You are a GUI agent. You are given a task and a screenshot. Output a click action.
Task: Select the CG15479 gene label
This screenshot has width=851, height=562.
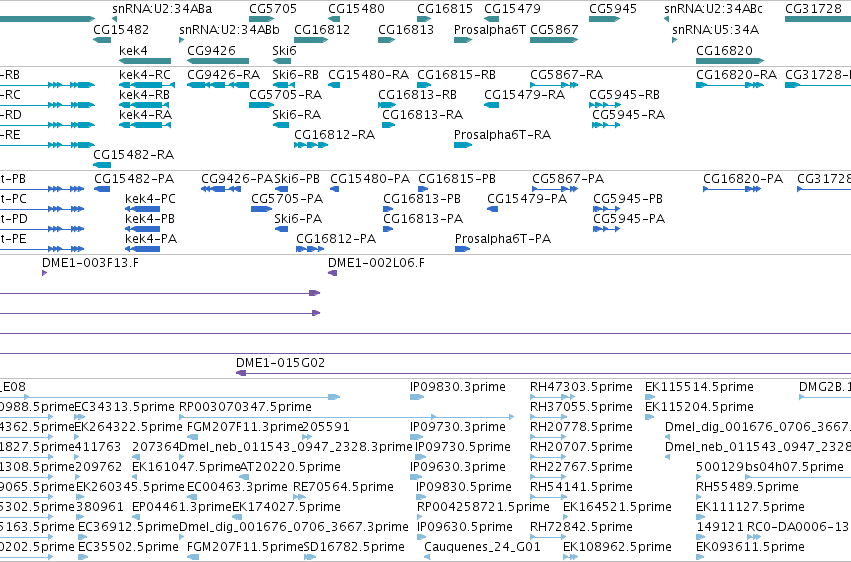[x=512, y=9]
